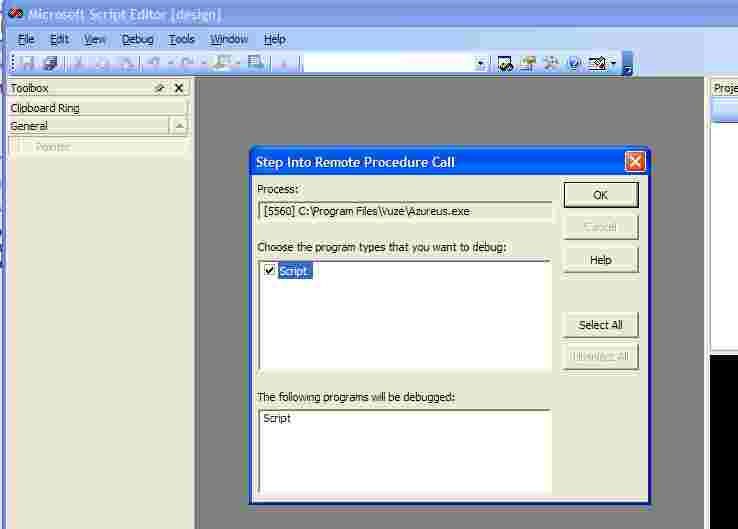Open the Tools menu
The height and width of the screenshot is (529, 738).
(182, 39)
